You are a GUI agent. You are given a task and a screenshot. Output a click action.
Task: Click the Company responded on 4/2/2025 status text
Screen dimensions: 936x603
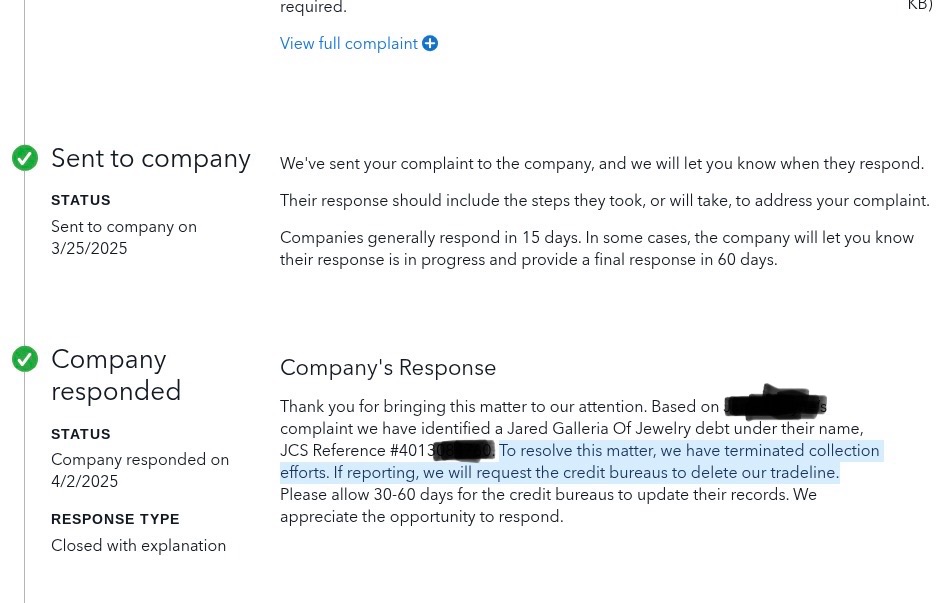tap(140, 470)
